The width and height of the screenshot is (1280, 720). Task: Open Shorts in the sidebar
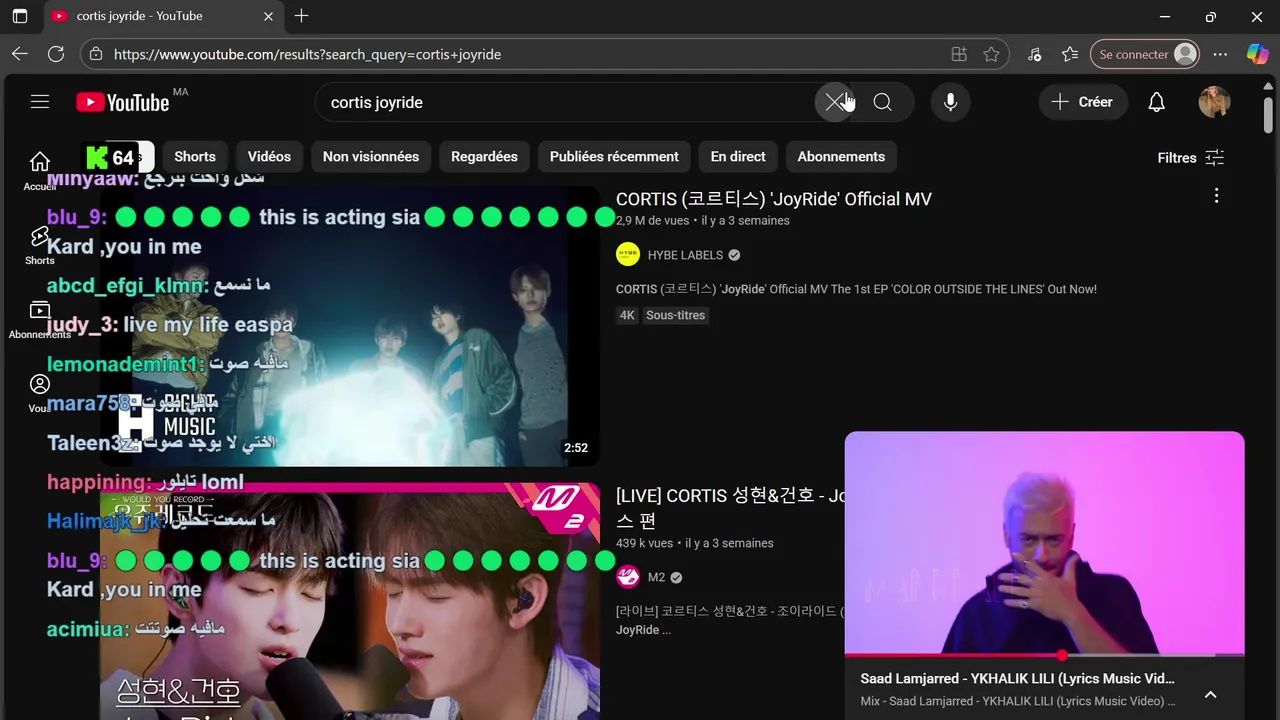40,245
